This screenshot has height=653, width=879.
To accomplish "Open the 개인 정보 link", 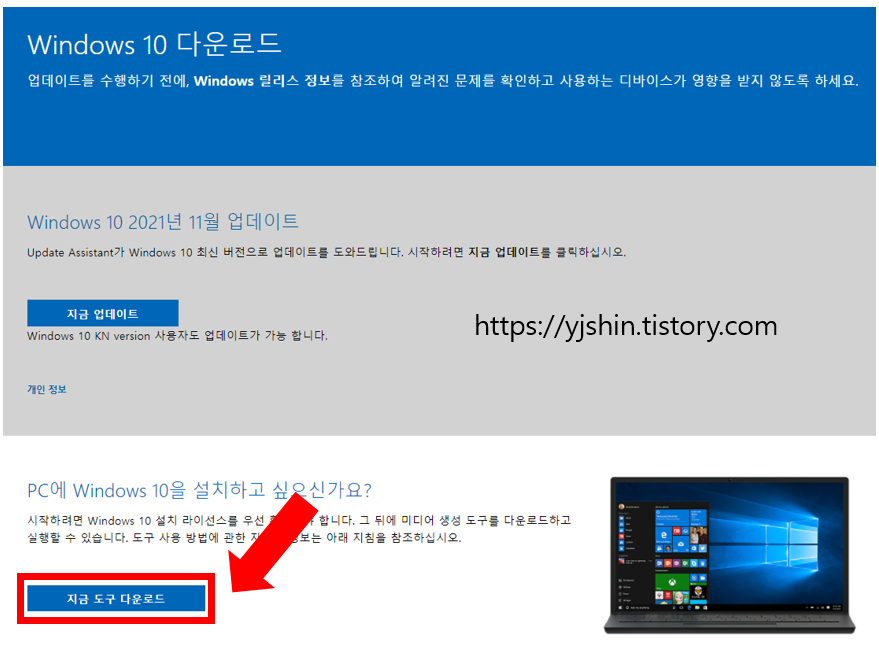I will tap(47, 389).
